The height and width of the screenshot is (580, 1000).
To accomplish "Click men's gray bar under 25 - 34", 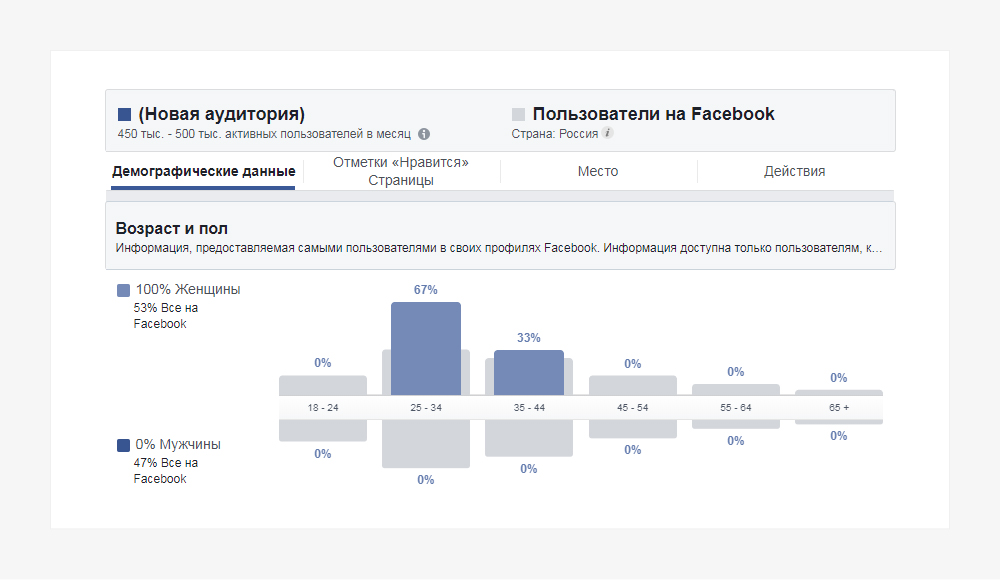I will pyautogui.click(x=425, y=444).
